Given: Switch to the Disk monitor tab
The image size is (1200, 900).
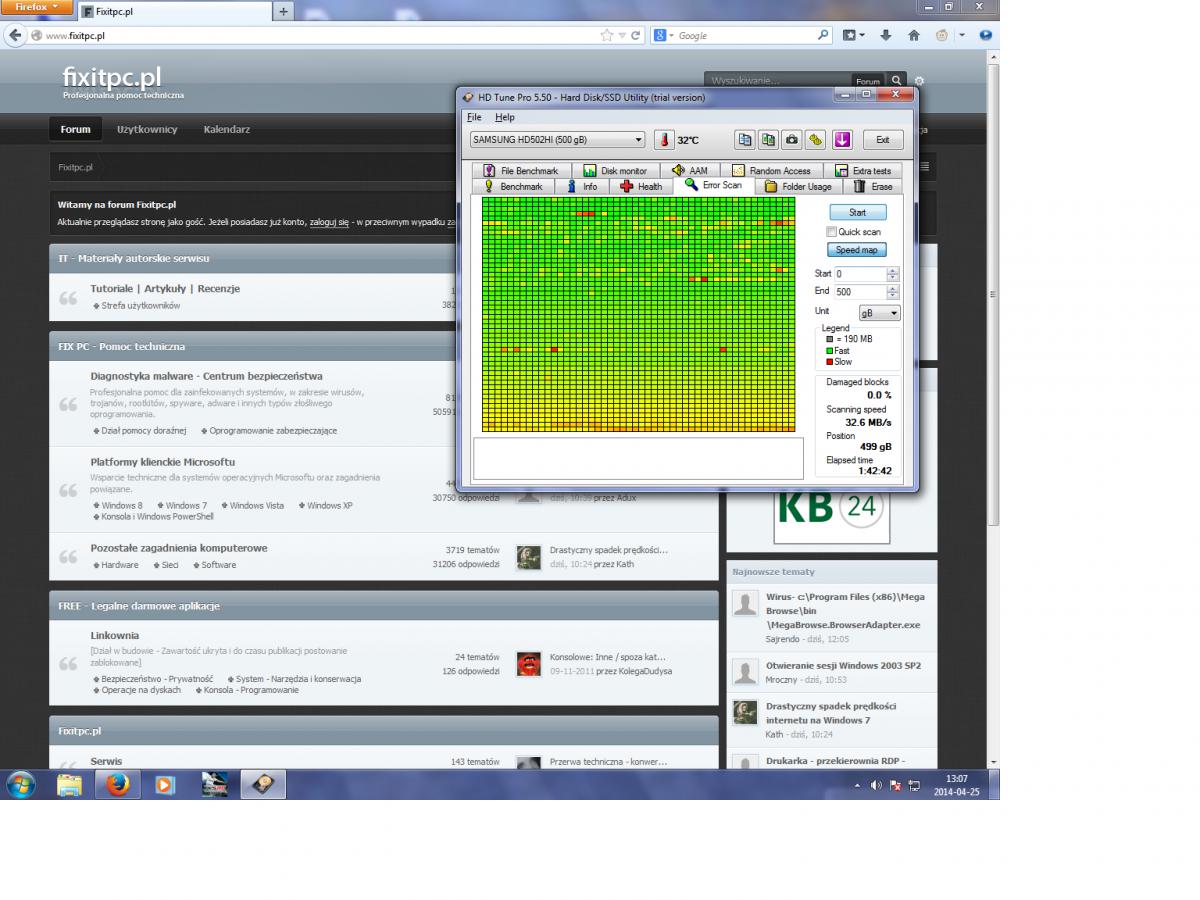Looking at the screenshot, I should click(615, 171).
